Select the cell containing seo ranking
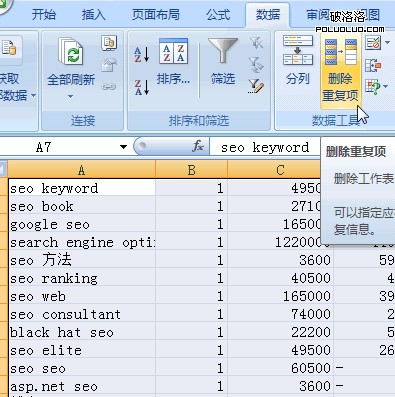This screenshot has width=395, height=397. pyautogui.click(x=82, y=278)
